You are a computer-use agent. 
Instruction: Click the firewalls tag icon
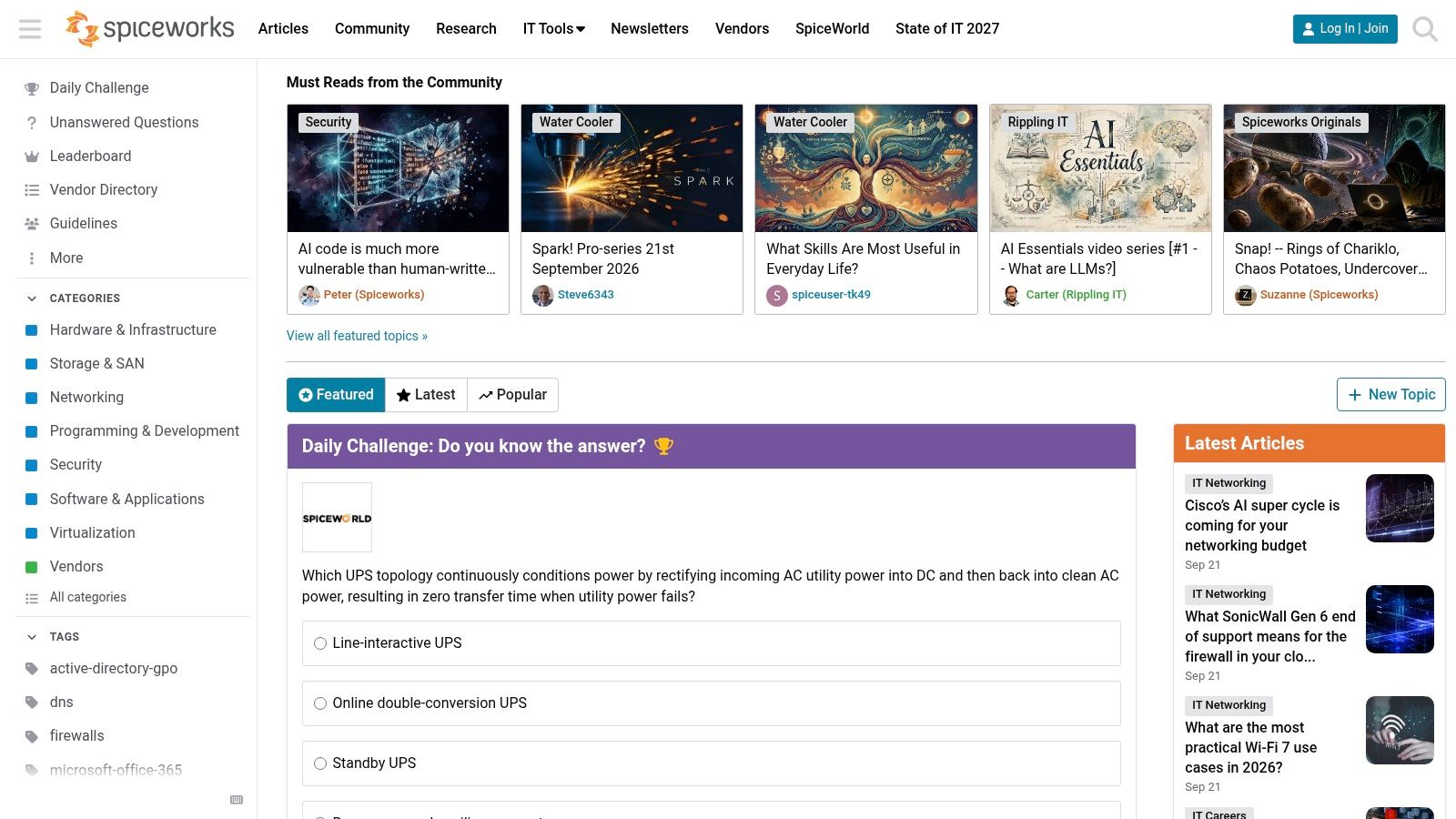coord(32,736)
